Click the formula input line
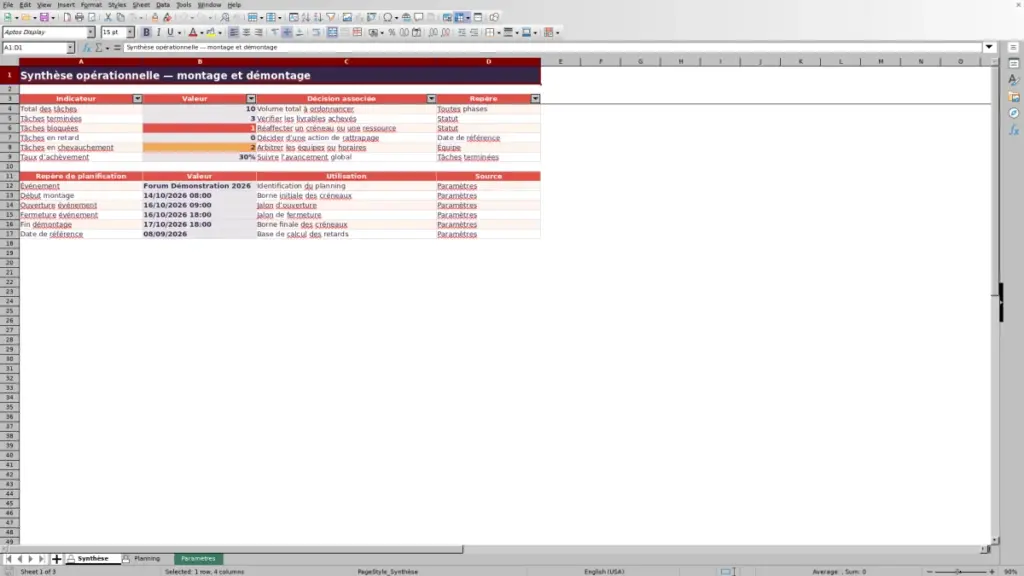Screen dimensions: 1024x576 coord(552,48)
